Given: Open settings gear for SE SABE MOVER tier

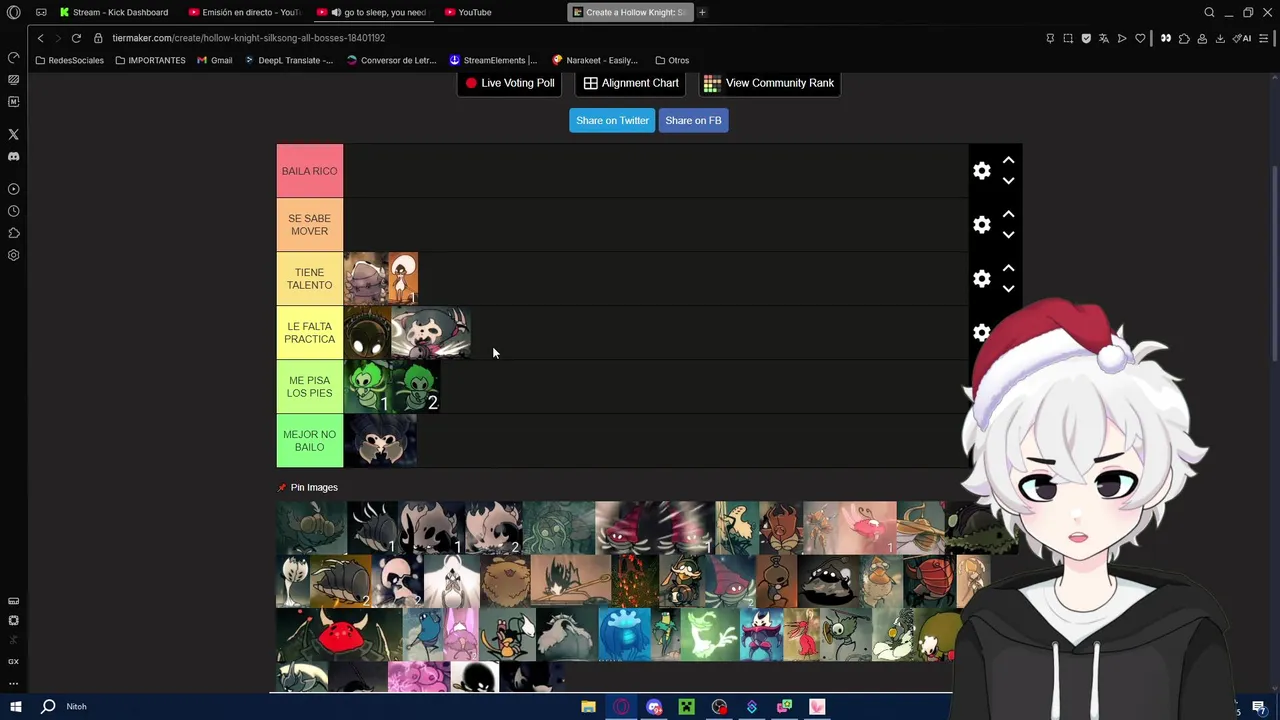Looking at the screenshot, I should 982,225.
